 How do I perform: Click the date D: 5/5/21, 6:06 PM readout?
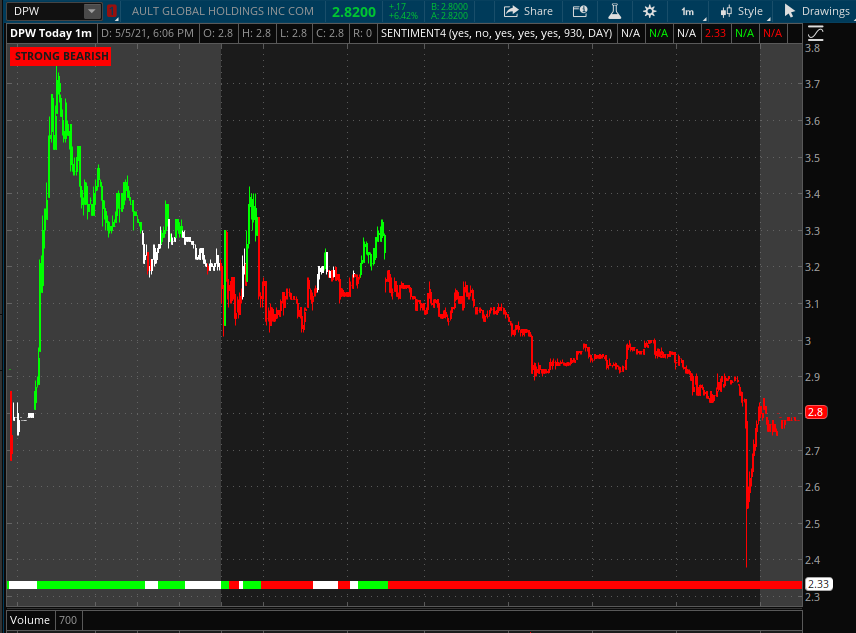[x=147, y=33]
